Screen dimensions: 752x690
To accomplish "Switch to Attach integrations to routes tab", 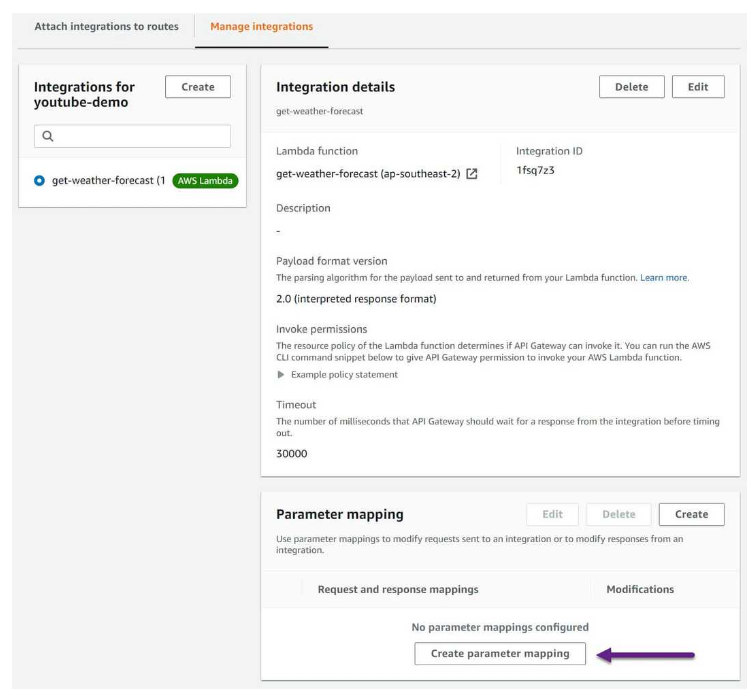I will point(106,27).
